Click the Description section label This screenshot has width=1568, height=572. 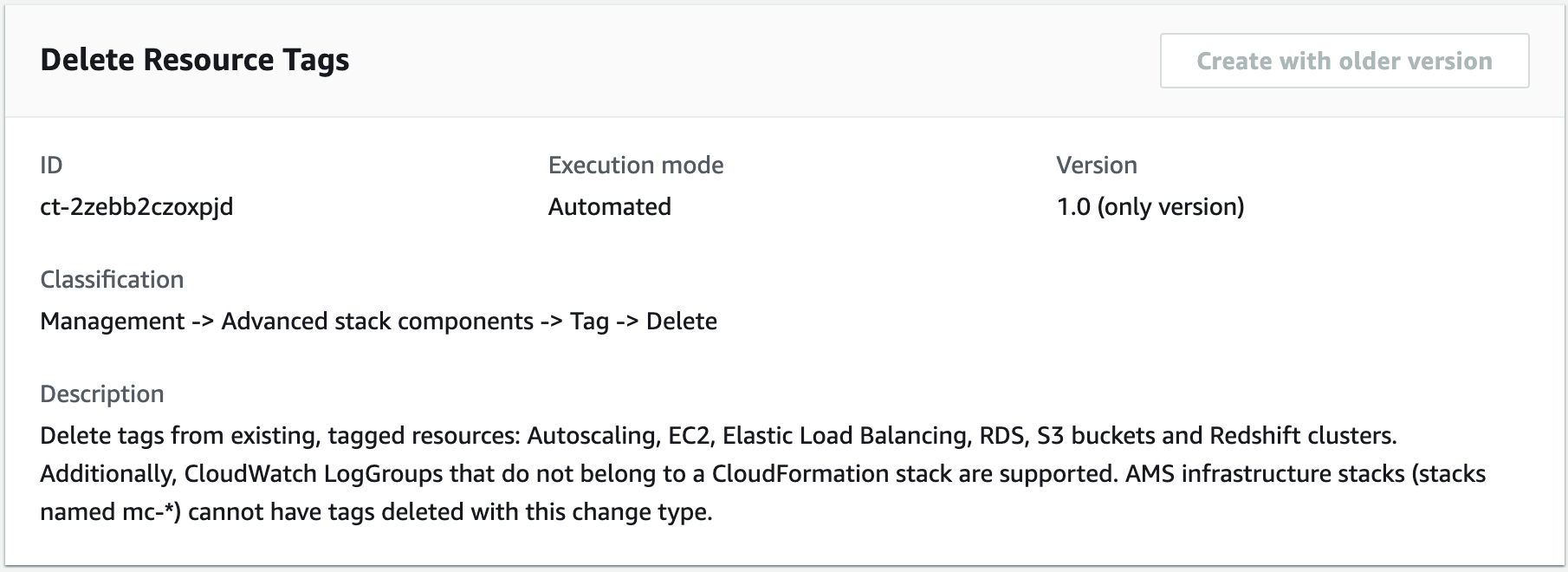pyautogui.click(x=101, y=393)
